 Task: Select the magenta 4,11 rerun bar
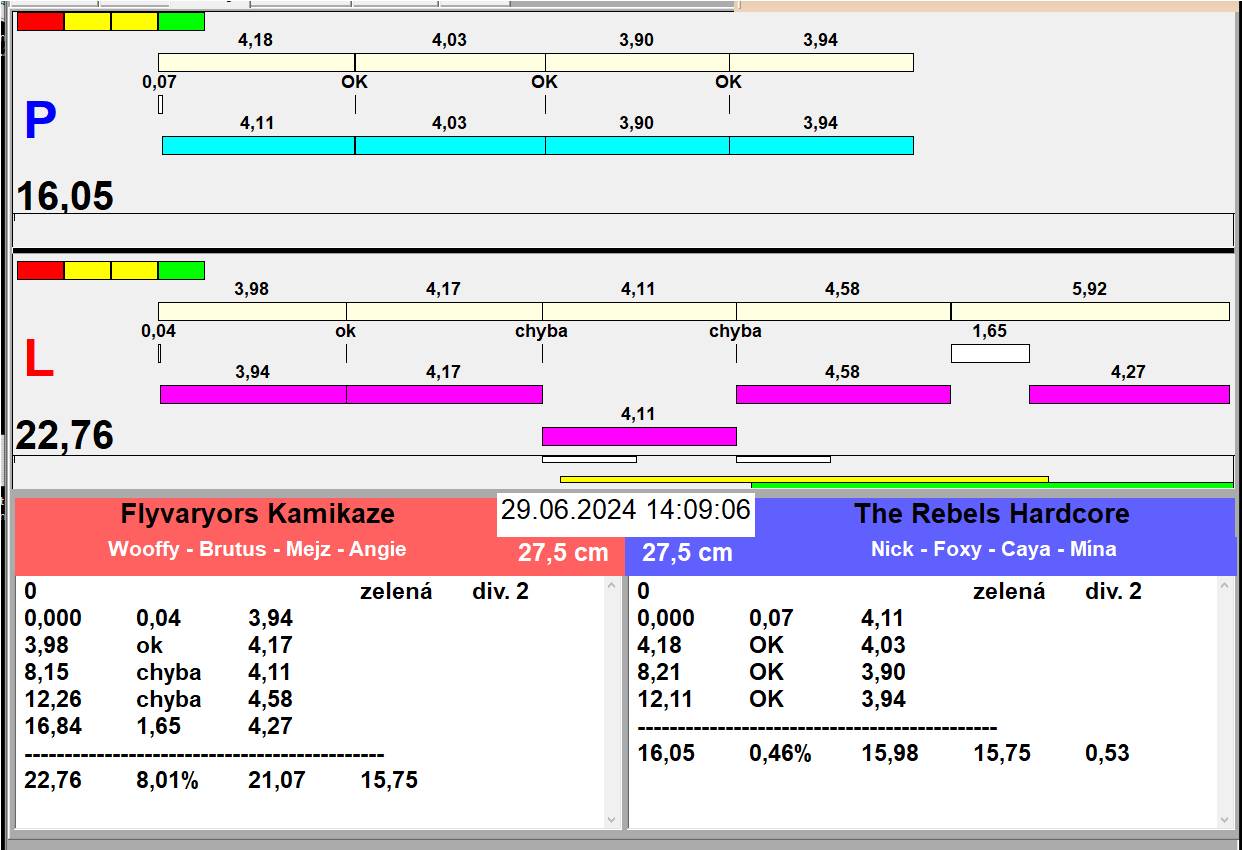639,436
